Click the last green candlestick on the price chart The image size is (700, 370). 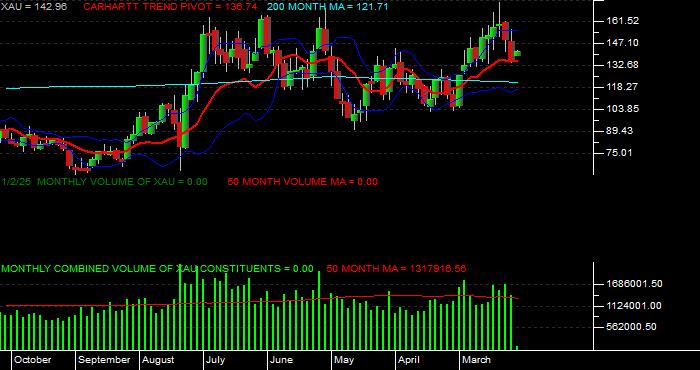(517, 54)
